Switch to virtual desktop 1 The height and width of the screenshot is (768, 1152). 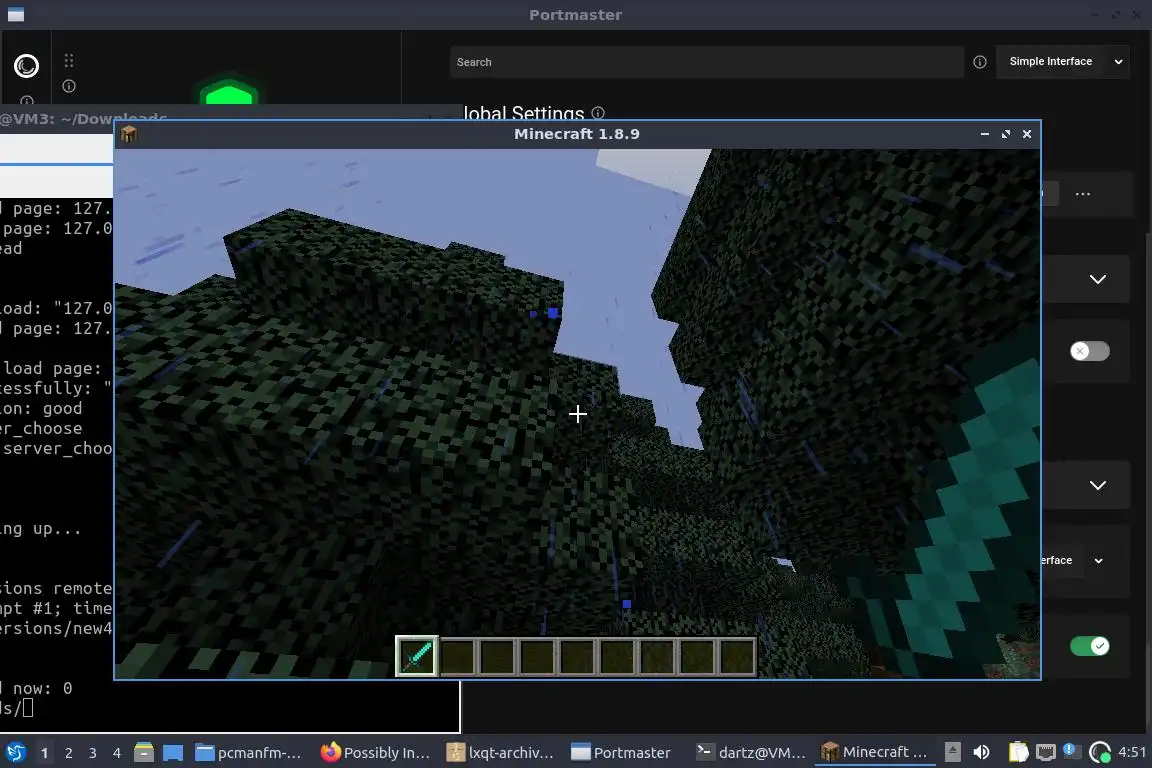tap(44, 753)
